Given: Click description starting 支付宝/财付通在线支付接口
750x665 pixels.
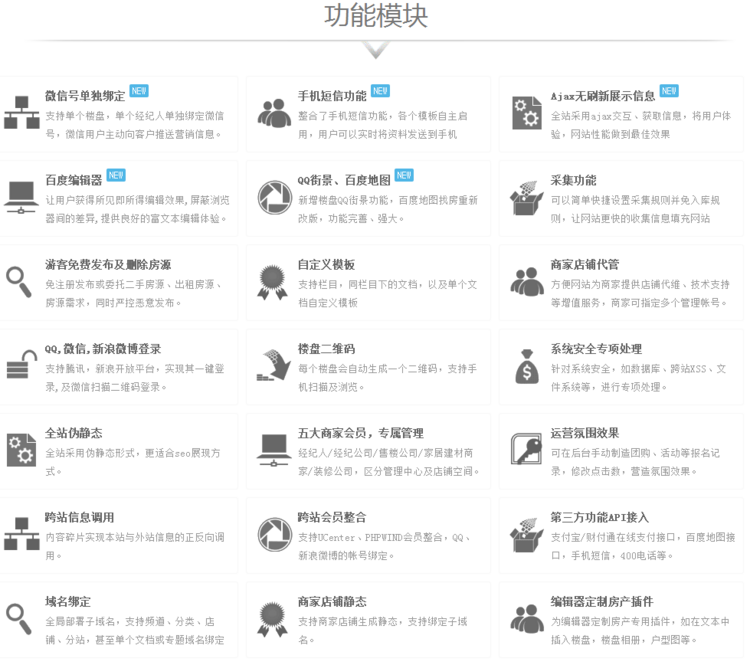Looking at the screenshot, I should (x=643, y=546).
